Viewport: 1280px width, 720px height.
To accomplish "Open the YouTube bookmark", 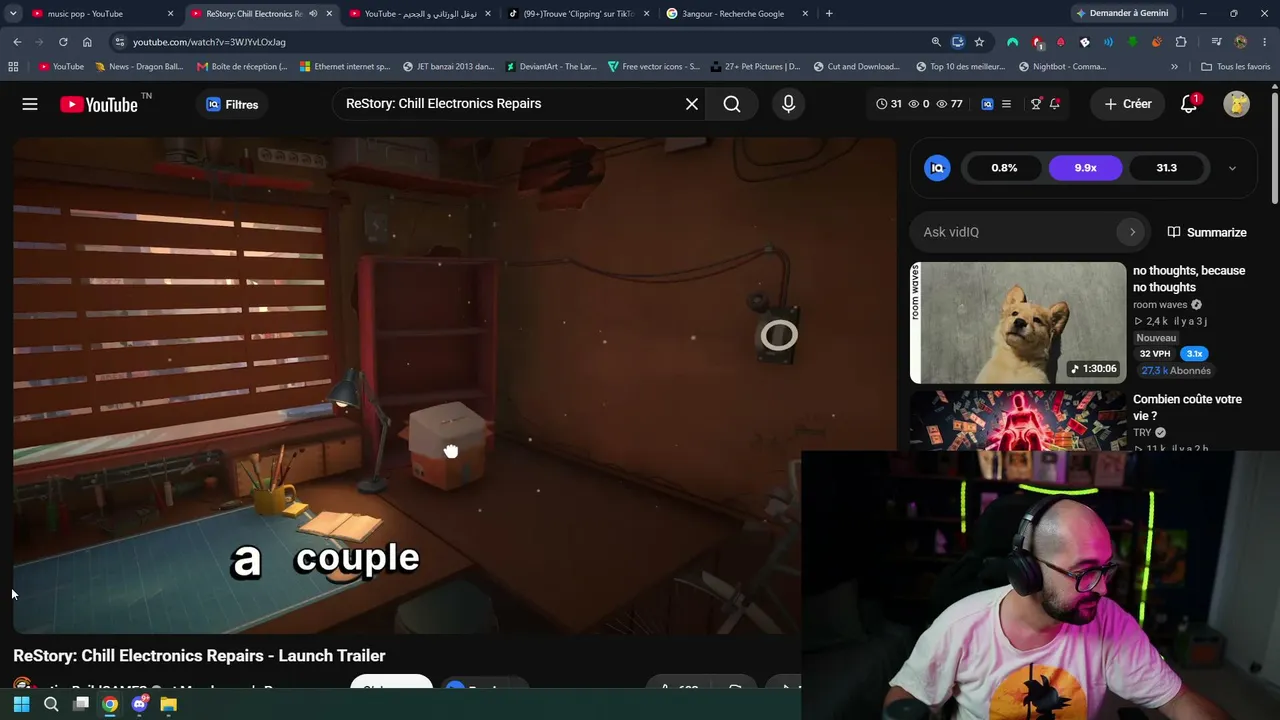I will [x=61, y=67].
